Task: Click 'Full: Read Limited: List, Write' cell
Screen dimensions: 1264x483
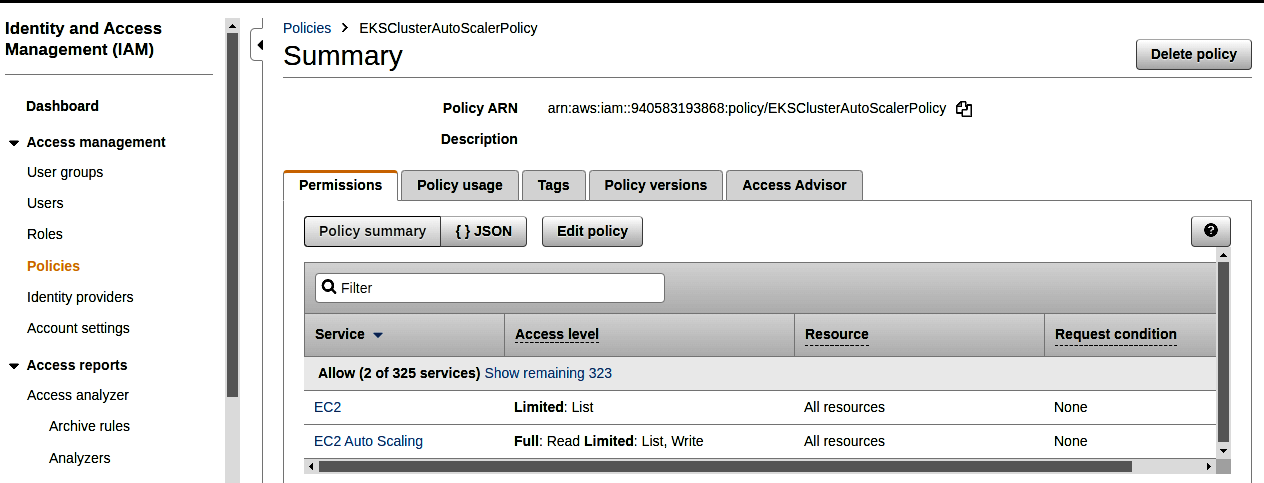Action: coord(608,441)
